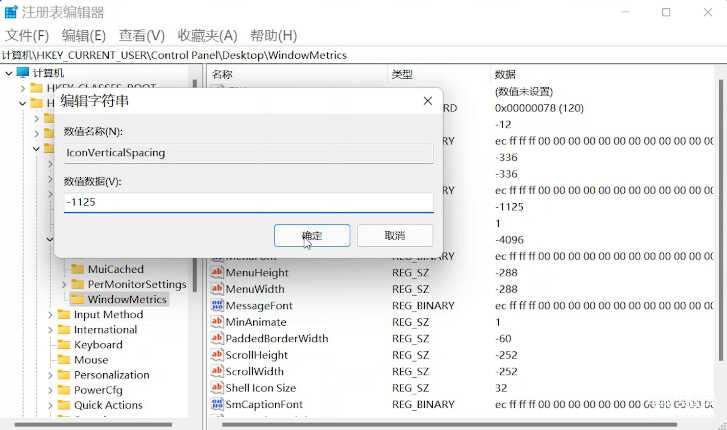Screen dimensions: 727x430
Task: Click the data cell showing 32
Action: coord(501,387)
